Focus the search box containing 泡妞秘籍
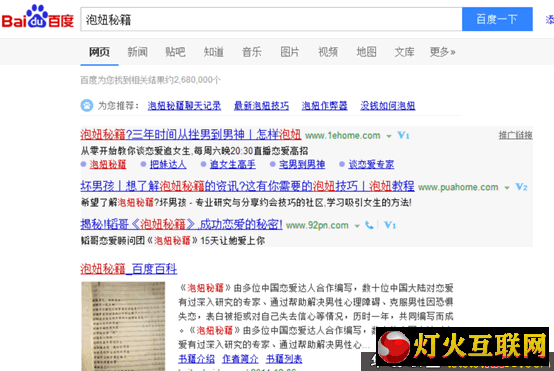 271,19
